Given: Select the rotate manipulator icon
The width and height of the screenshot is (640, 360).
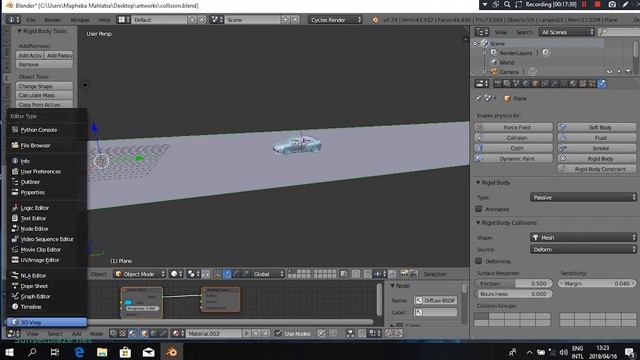Looking at the screenshot, I should tap(237, 274).
